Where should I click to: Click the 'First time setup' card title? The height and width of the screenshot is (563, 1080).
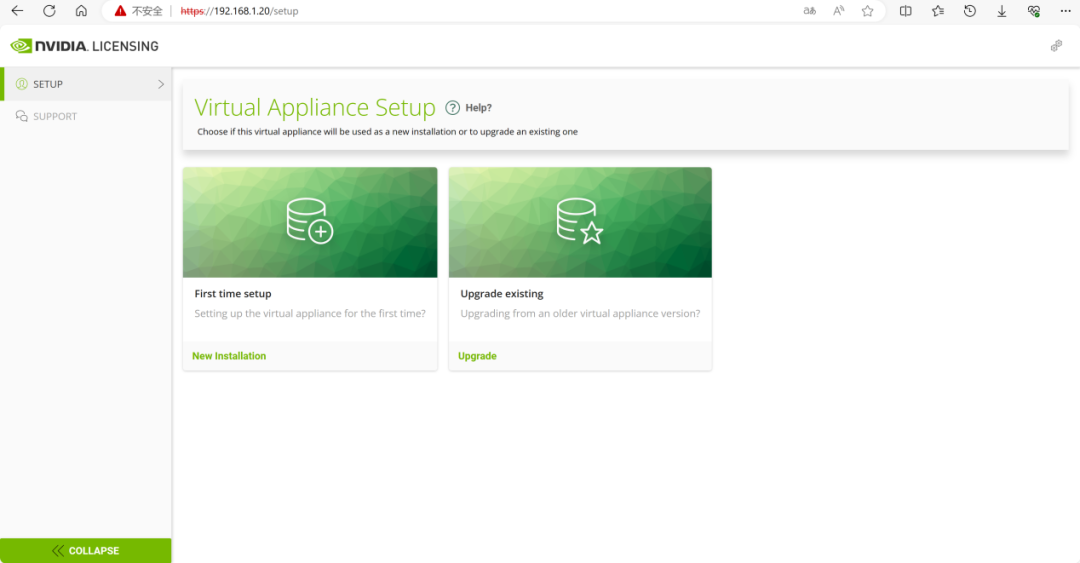tap(233, 294)
